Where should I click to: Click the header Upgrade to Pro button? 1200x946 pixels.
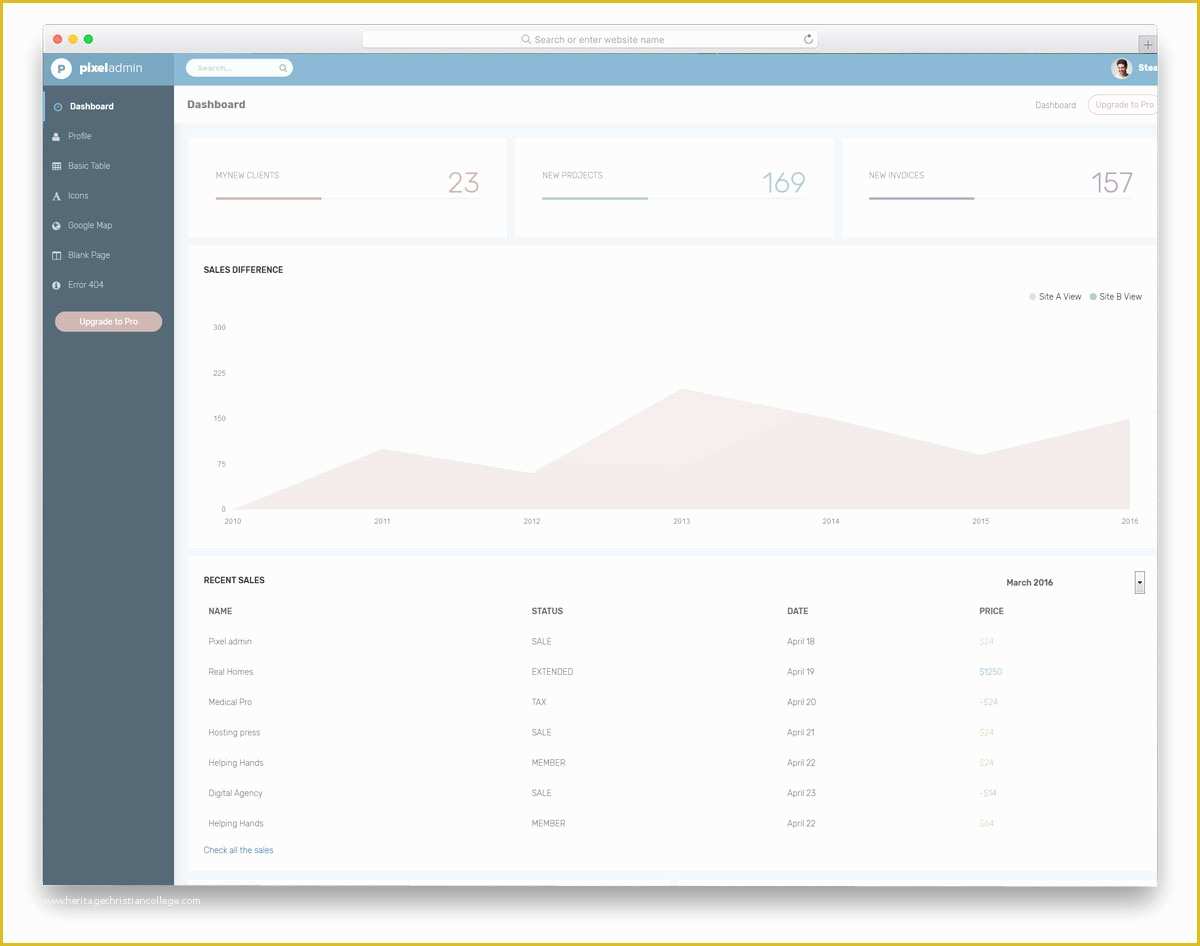pyautogui.click(x=1123, y=105)
